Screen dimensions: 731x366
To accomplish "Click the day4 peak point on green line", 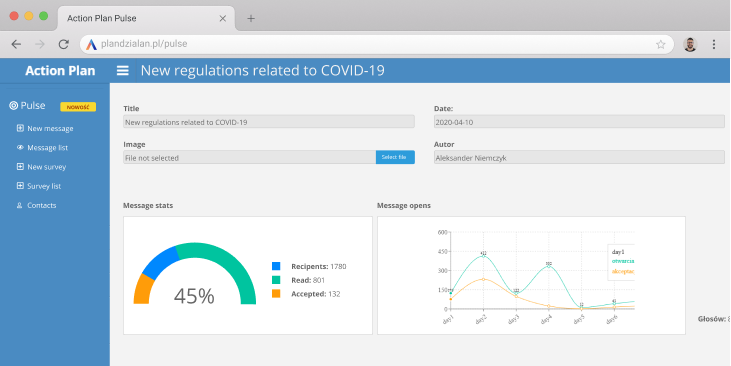I will tap(549, 266).
